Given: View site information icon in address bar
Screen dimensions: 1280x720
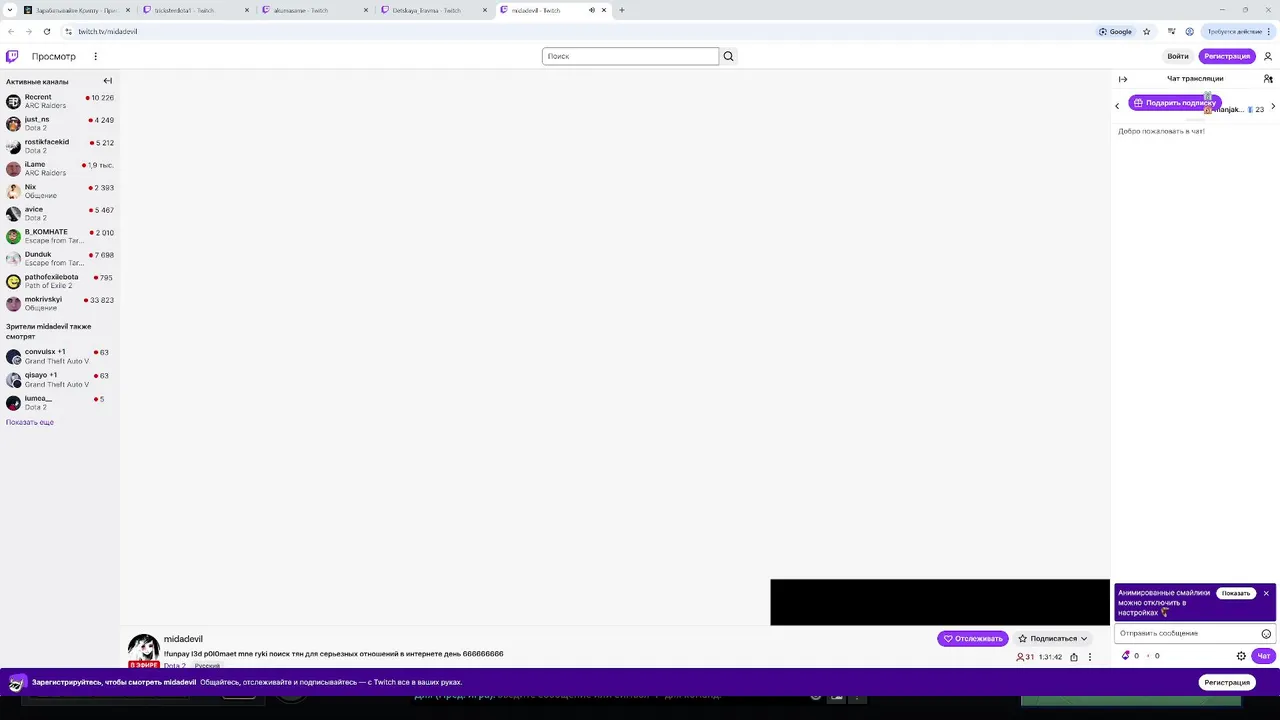Looking at the screenshot, I should click(x=68, y=31).
